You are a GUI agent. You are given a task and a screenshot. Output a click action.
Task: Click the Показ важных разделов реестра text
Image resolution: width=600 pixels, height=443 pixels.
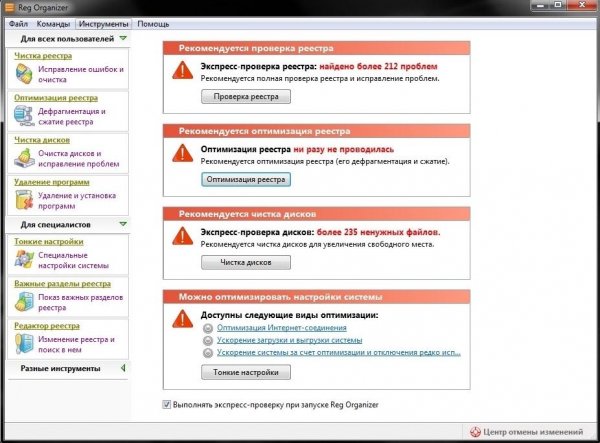tap(80, 302)
